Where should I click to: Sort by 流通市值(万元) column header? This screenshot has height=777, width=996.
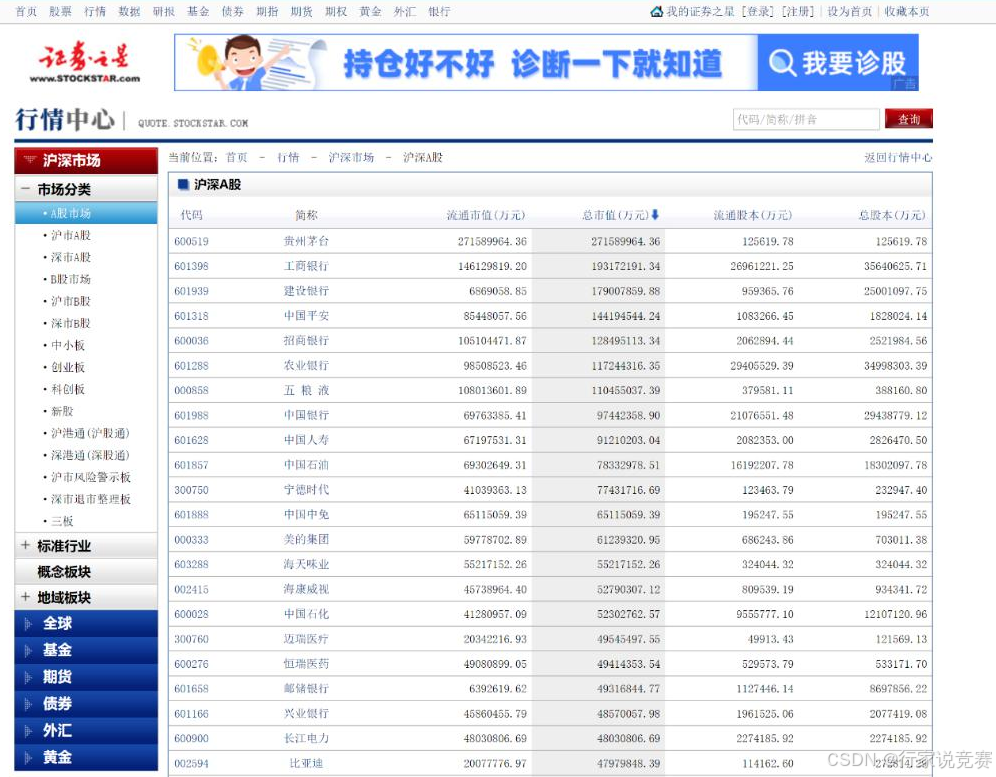pos(486,215)
